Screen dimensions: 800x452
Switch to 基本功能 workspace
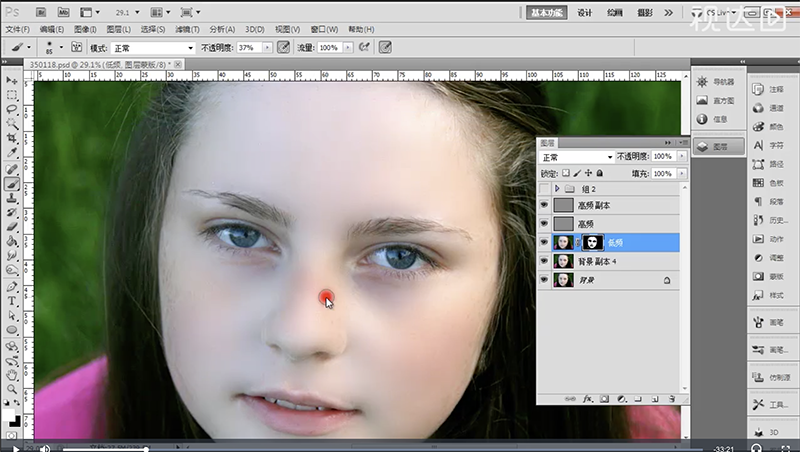click(546, 13)
